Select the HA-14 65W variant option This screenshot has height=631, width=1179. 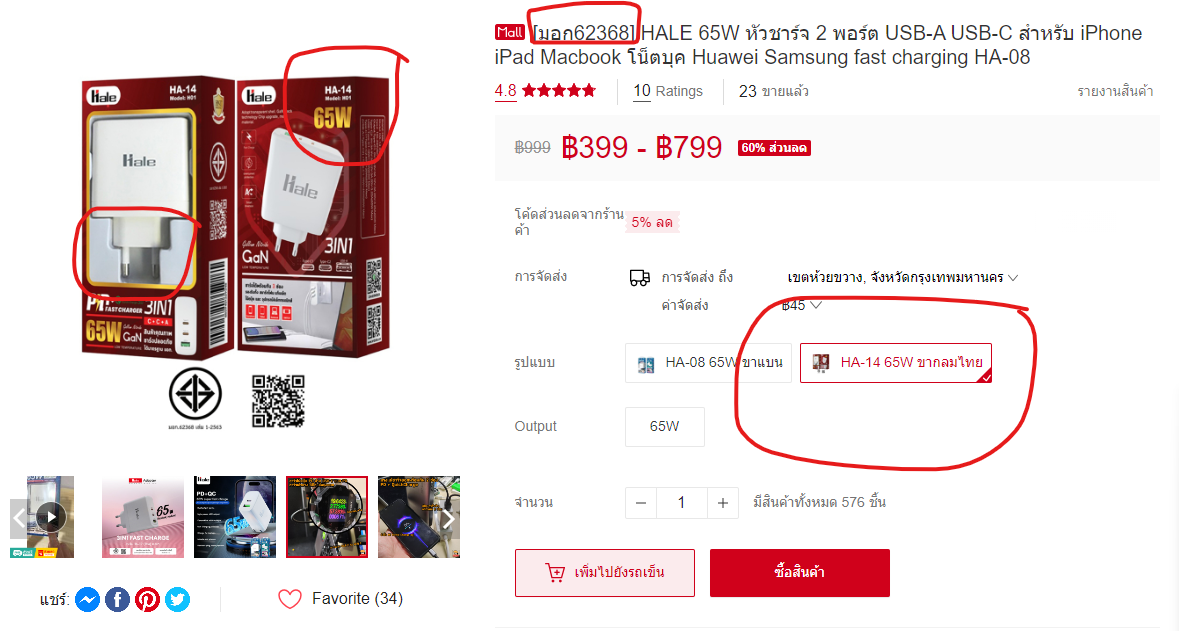(x=896, y=363)
